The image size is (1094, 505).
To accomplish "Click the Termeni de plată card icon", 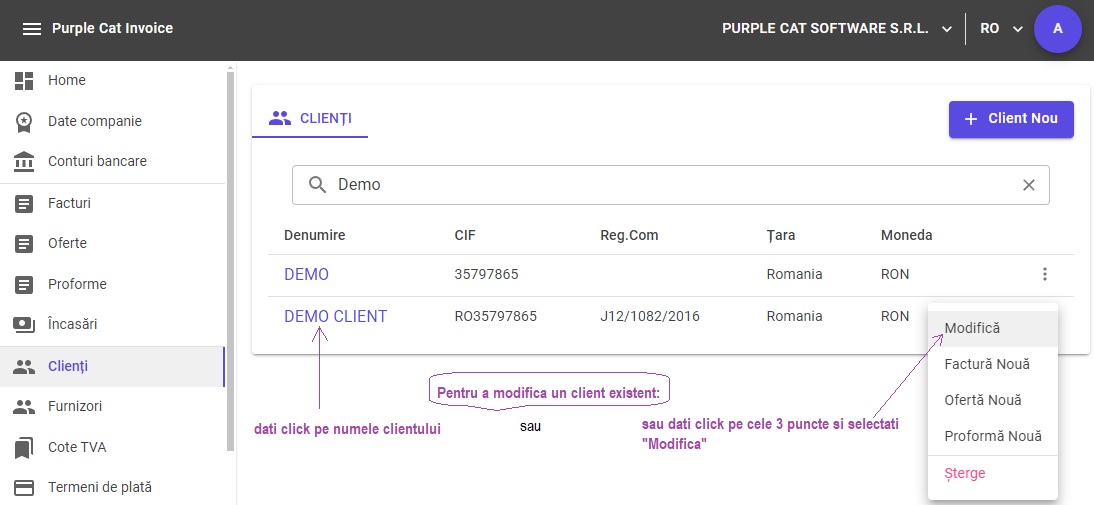I will tap(24, 487).
